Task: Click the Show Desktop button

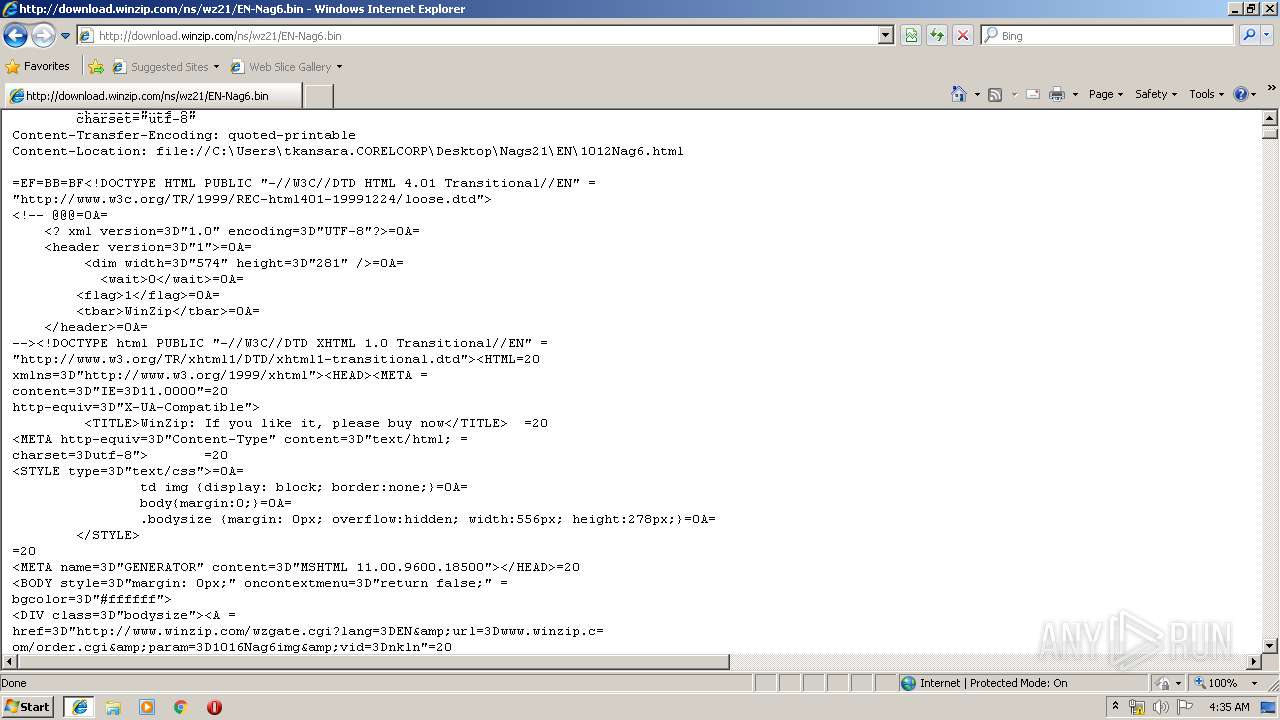Action: pyautogui.click(x=1270, y=707)
